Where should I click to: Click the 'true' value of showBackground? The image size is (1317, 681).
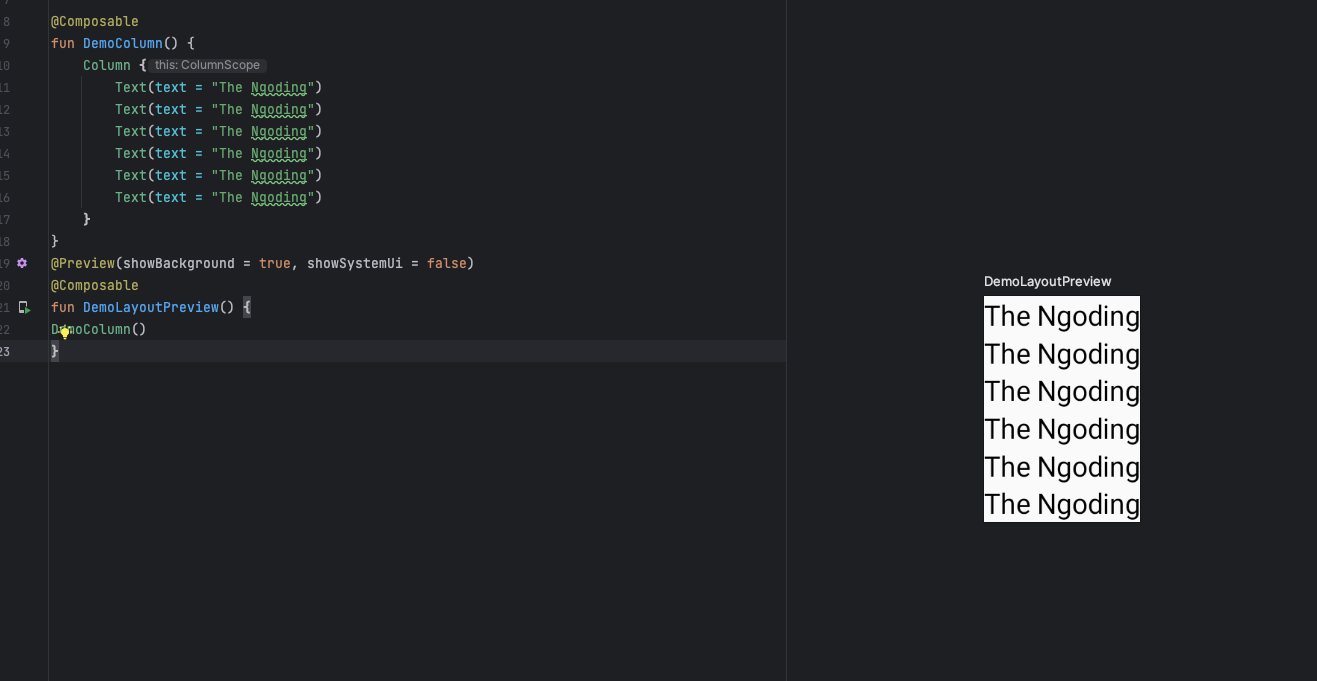click(x=274, y=263)
